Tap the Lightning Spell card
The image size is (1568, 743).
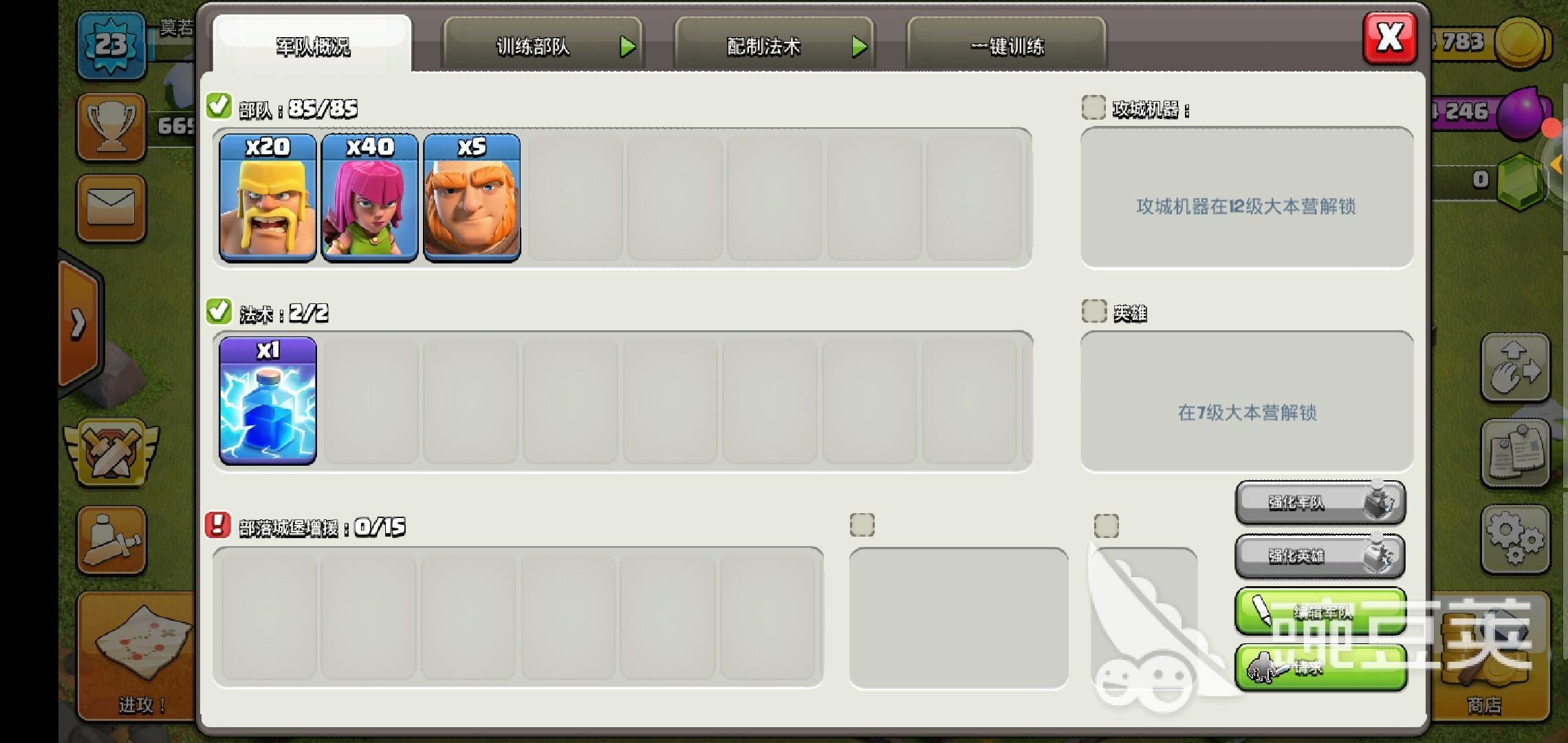[268, 401]
